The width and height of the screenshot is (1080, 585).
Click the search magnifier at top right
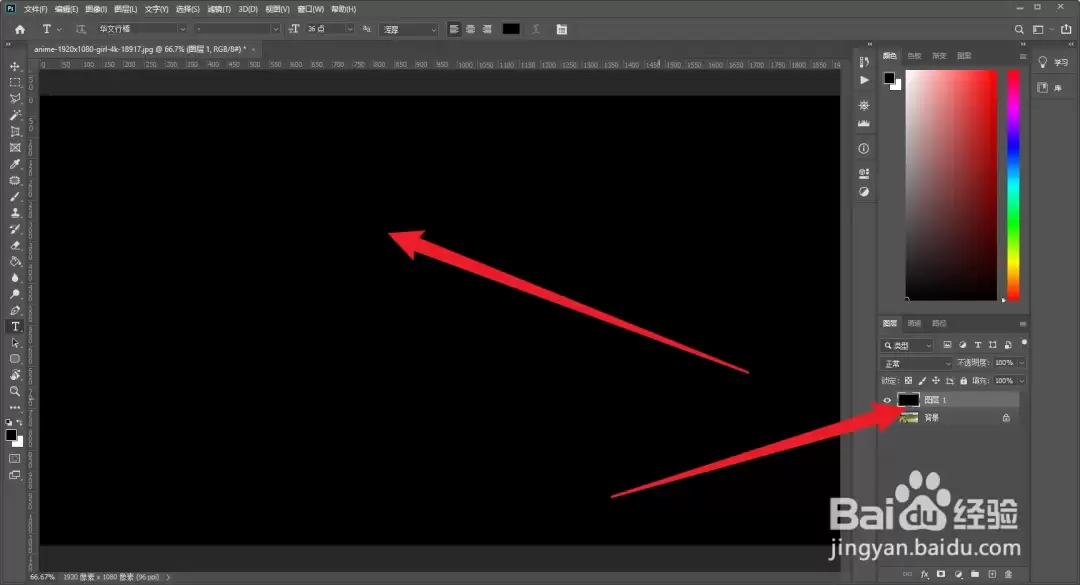(x=1019, y=30)
